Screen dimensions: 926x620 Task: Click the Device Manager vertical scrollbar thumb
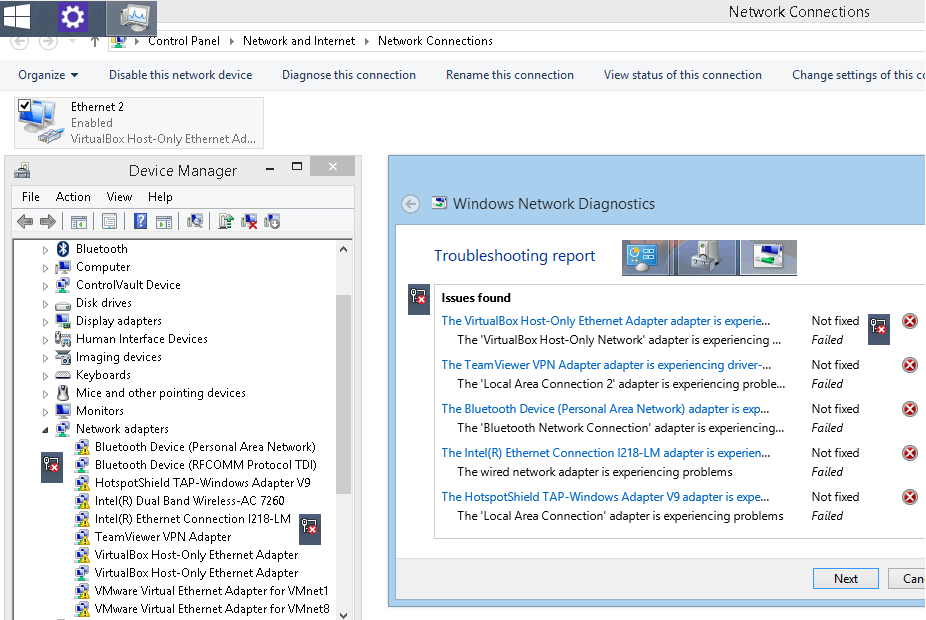(344, 394)
